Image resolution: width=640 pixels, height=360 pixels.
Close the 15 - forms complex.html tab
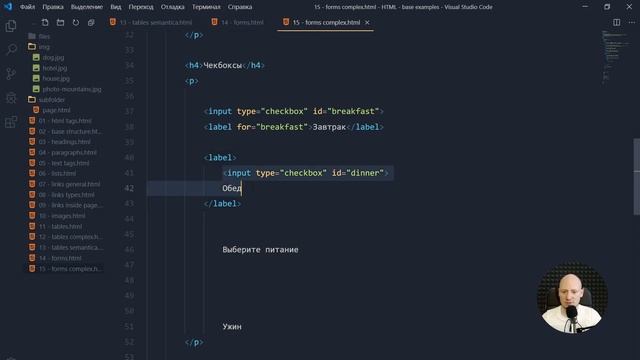click(x=367, y=22)
